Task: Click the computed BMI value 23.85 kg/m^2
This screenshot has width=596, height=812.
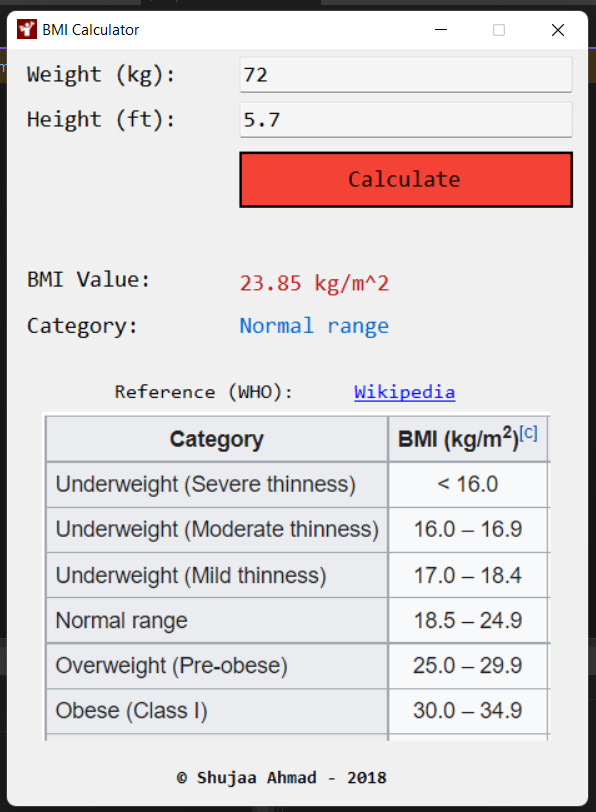Action: (x=313, y=283)
